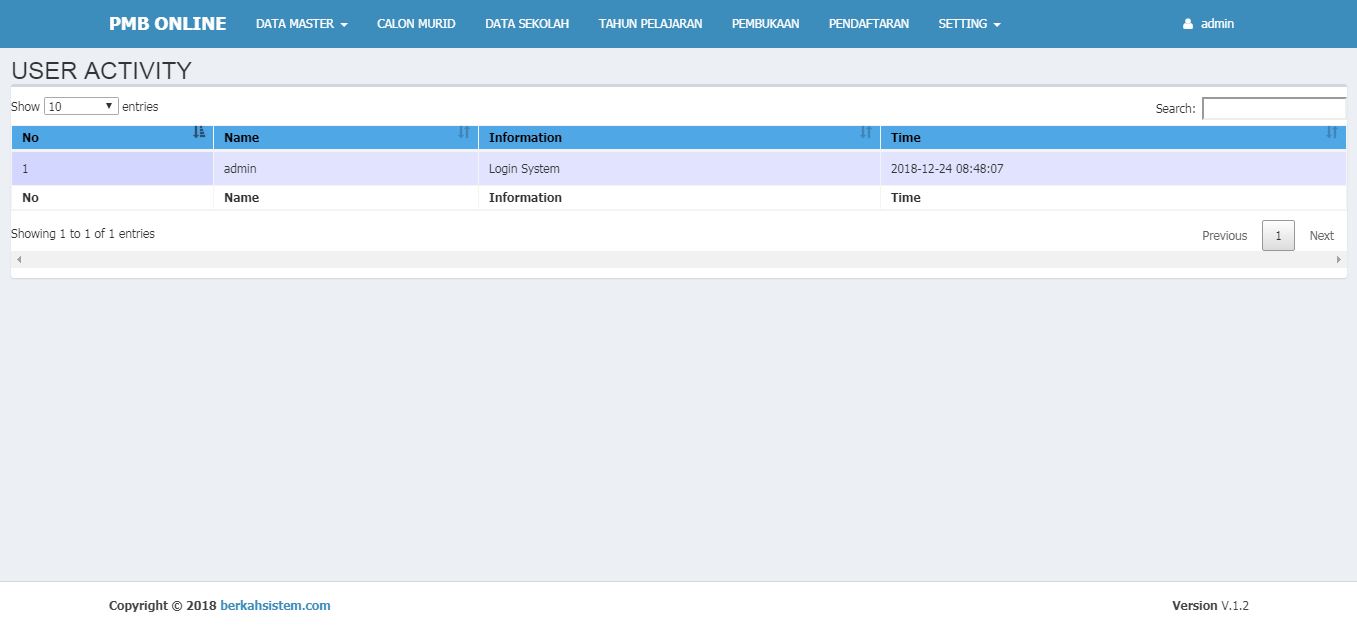Screen dimensions: 1357x627
Task: Click the sort arrows in Time column
Action: (1331, 132)
